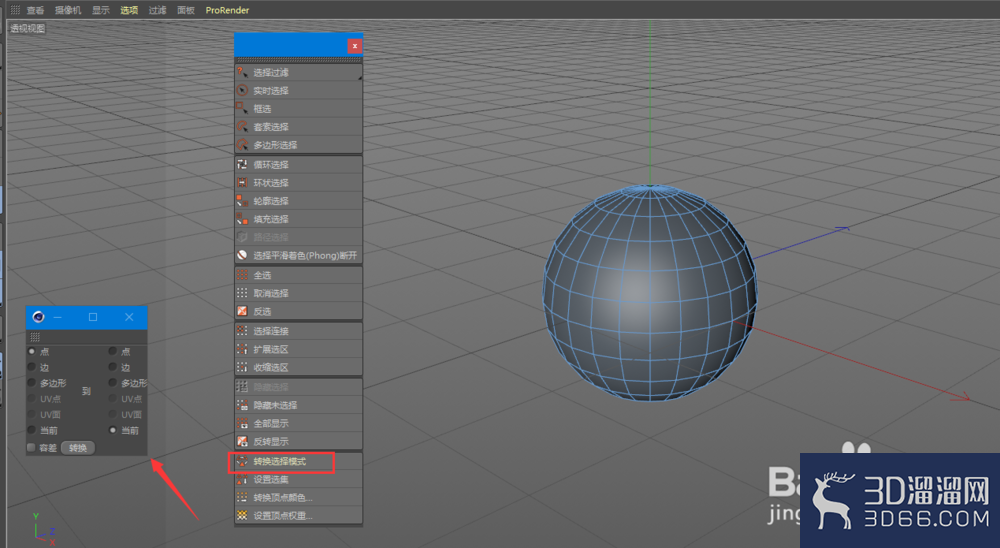Click the Cinema 4D logo in dialog title bar
Image resolution: width=1000 pixels, height=548 pixels.
pyautogui.click(x=38, y=317)
